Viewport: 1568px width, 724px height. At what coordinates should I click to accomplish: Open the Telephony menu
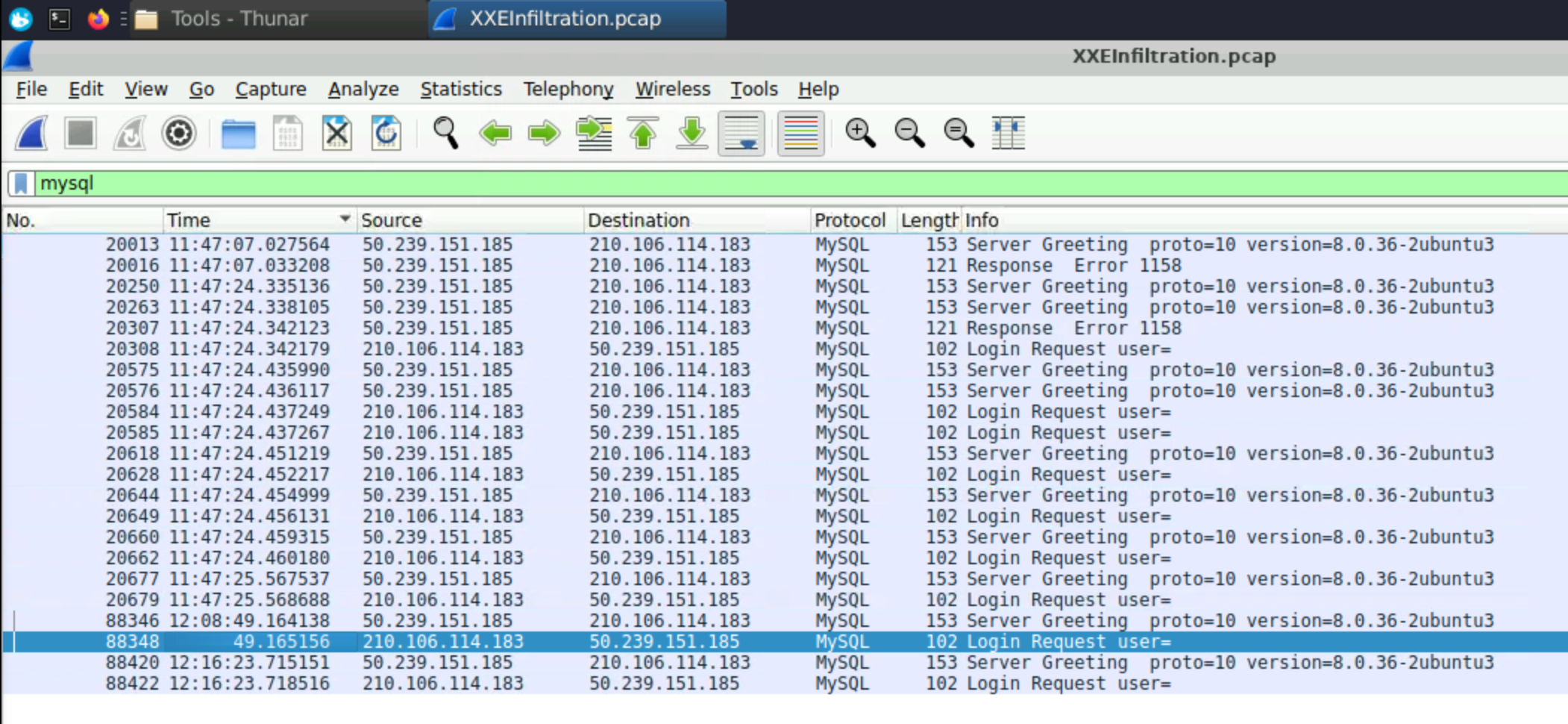(x=568, y=90)
